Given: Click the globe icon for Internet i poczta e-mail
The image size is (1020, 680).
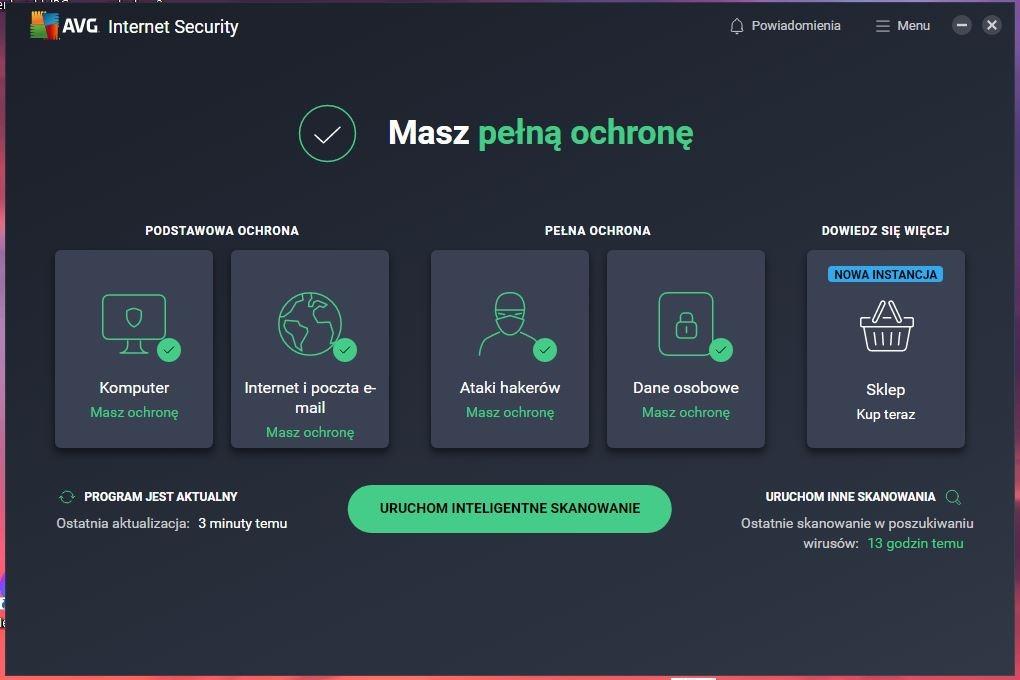Looking at the screenshot, I should 310,323.
